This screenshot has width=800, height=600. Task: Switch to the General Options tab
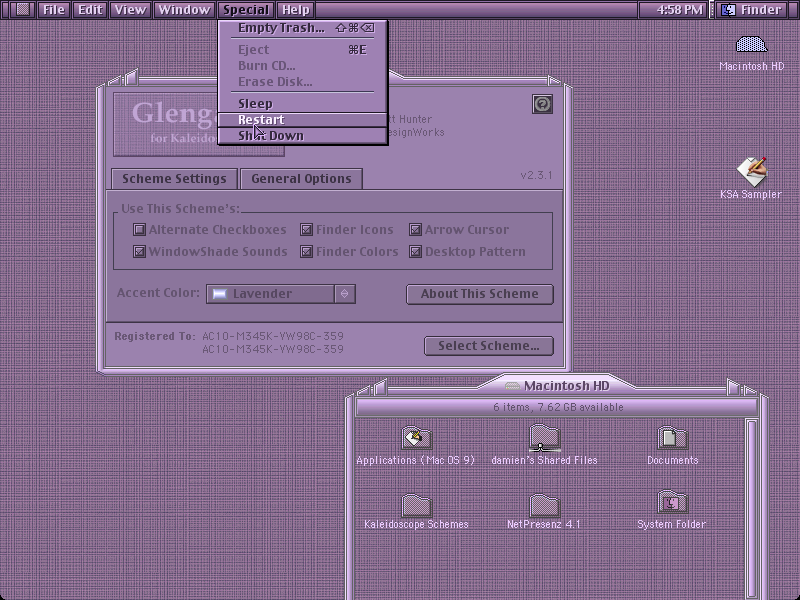click(302, 179)
